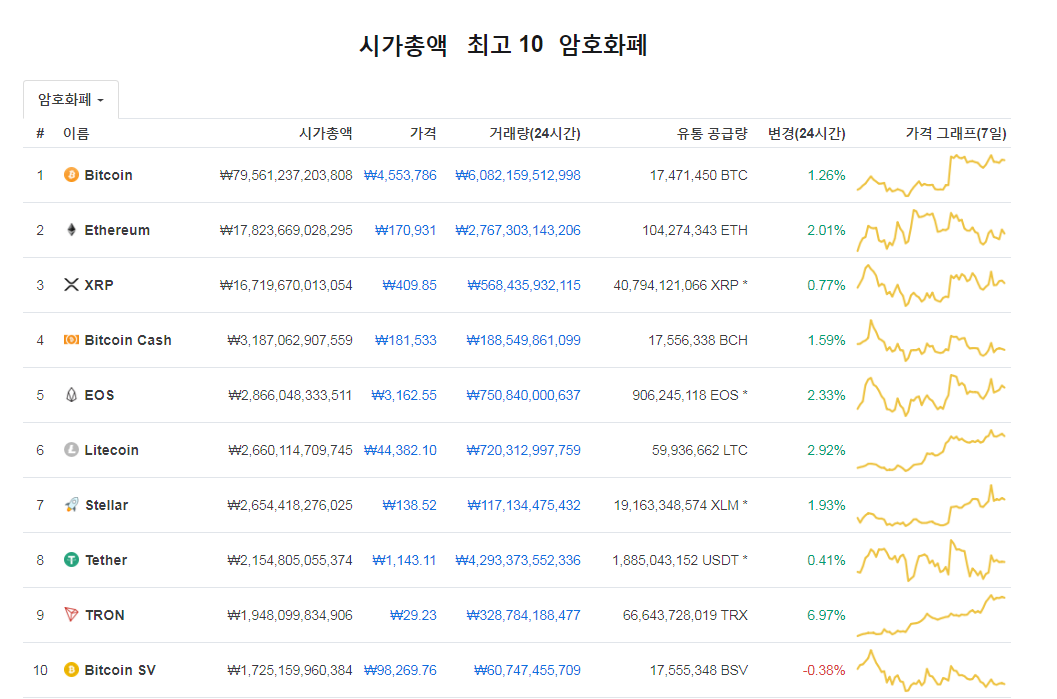This screenshot has width=1057, height=699.
Task: Click Ethereum volume ₩2,767,303,143,206
Action: (x=518, y=230)
